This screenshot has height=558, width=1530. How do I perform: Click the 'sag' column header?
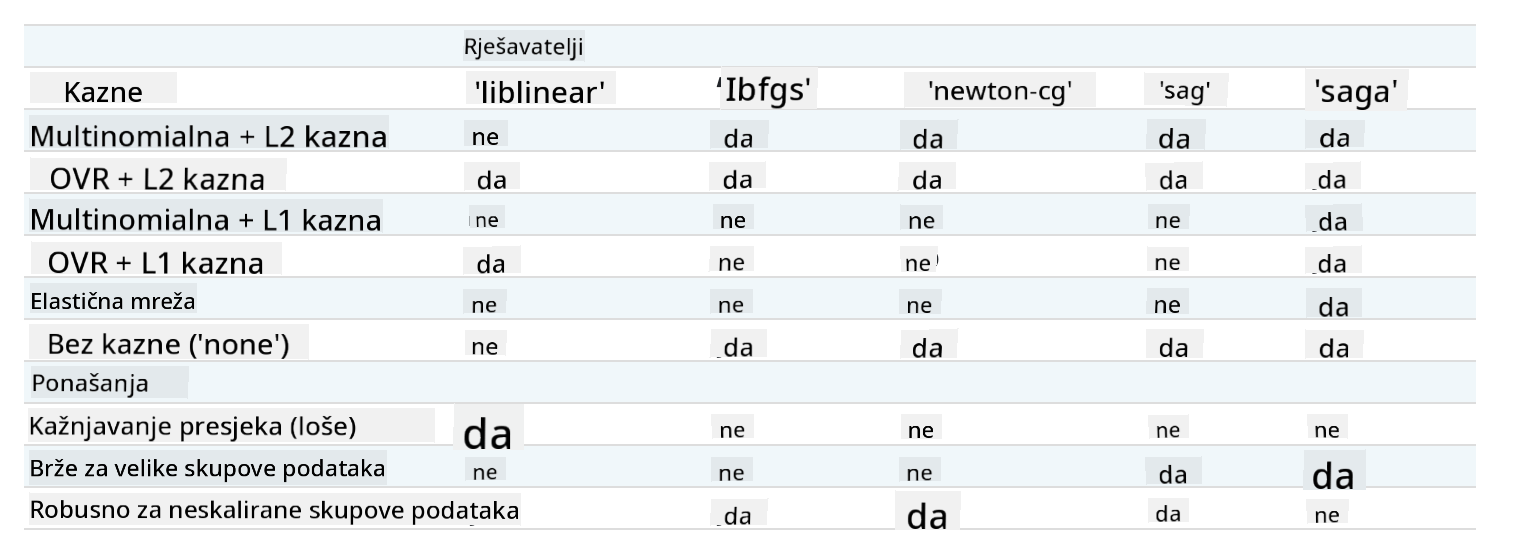[1185, 92]
